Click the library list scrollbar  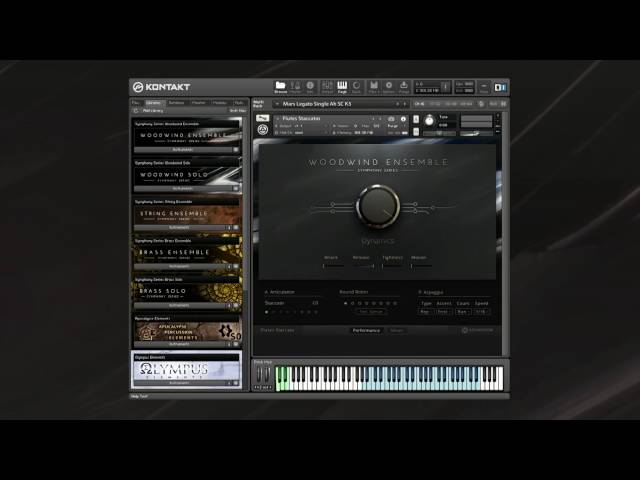coord(246,204)
